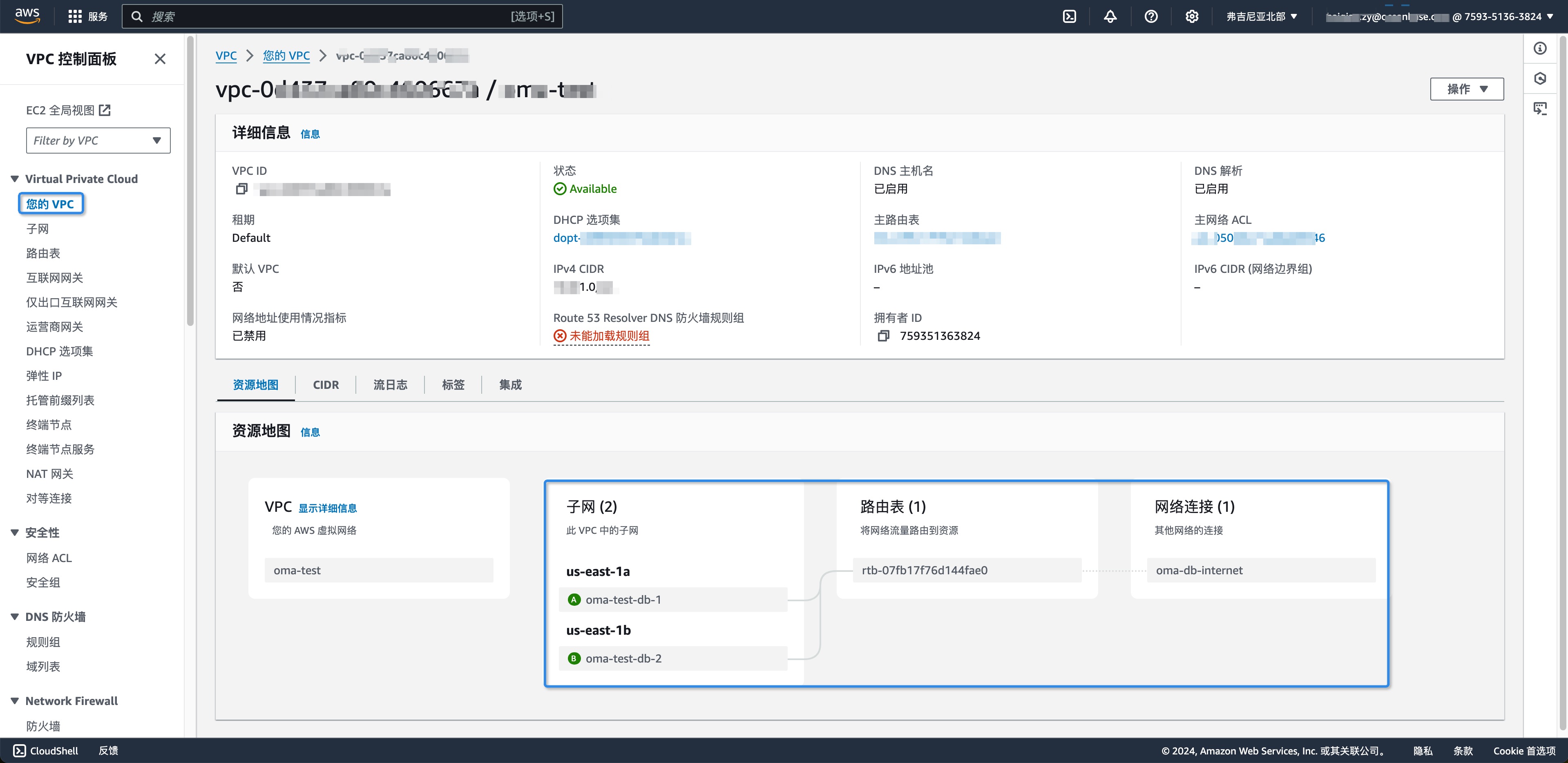Switch to the CIDR tab

326,384
